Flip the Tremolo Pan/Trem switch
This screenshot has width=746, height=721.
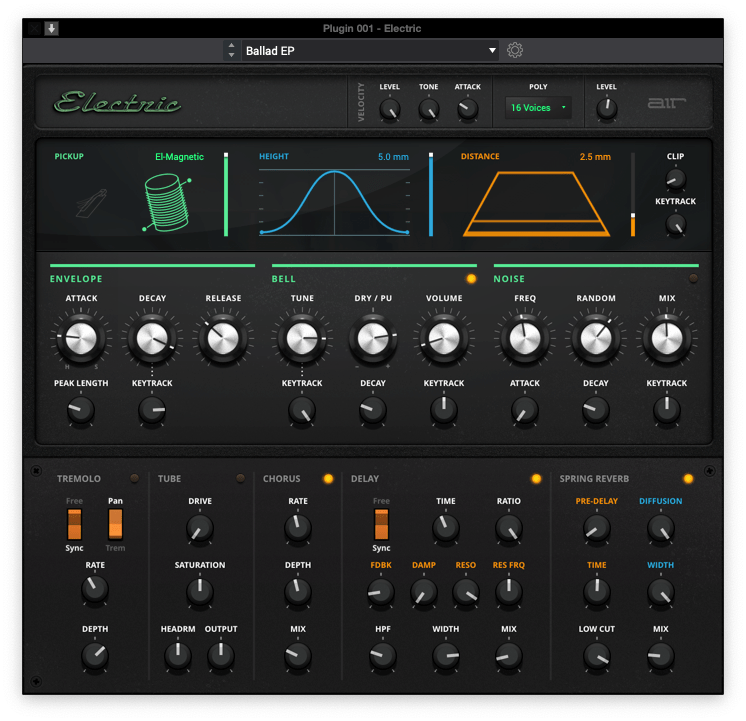116,524
